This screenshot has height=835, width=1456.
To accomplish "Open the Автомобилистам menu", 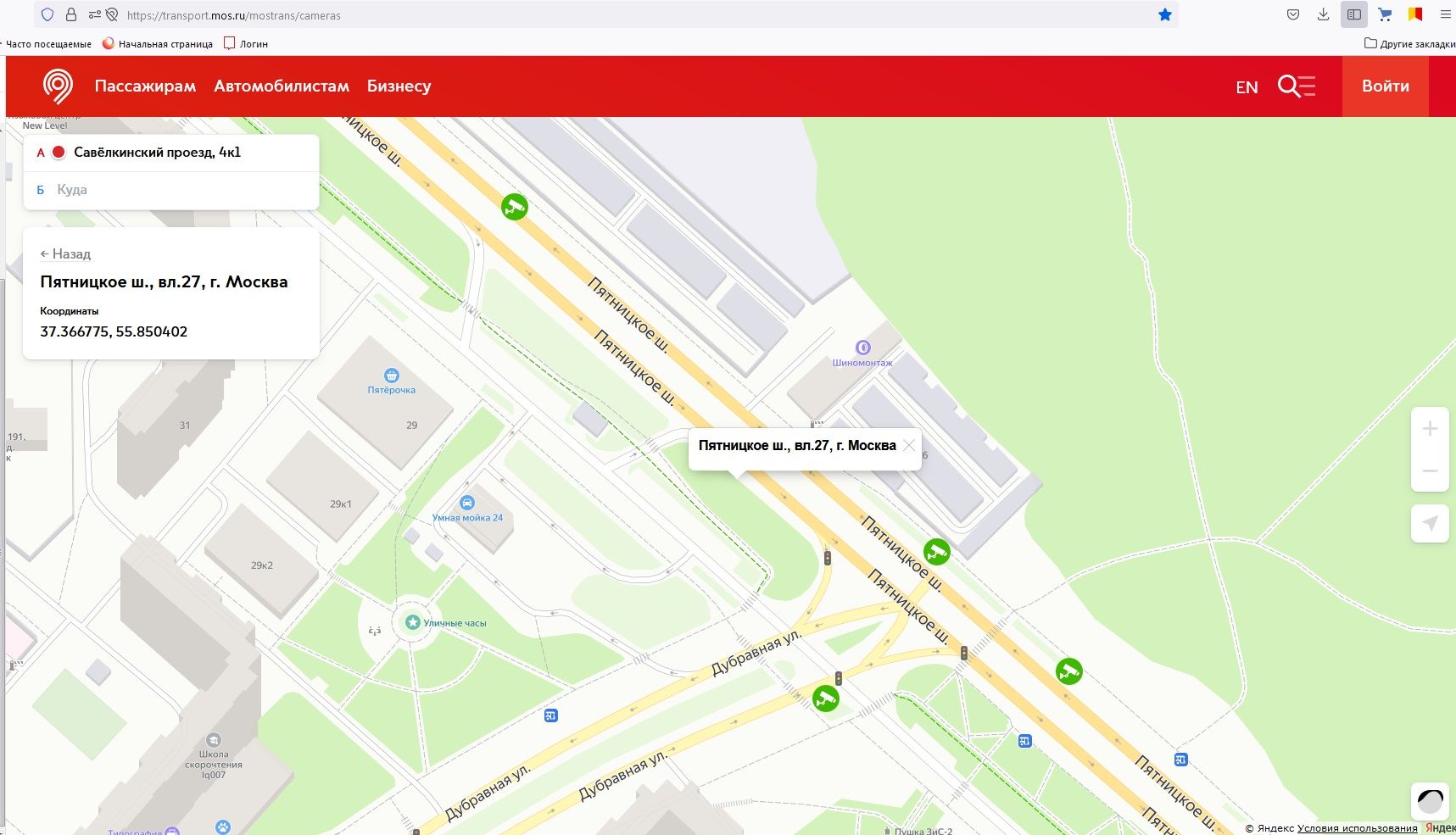I will [x=282, y=86].
